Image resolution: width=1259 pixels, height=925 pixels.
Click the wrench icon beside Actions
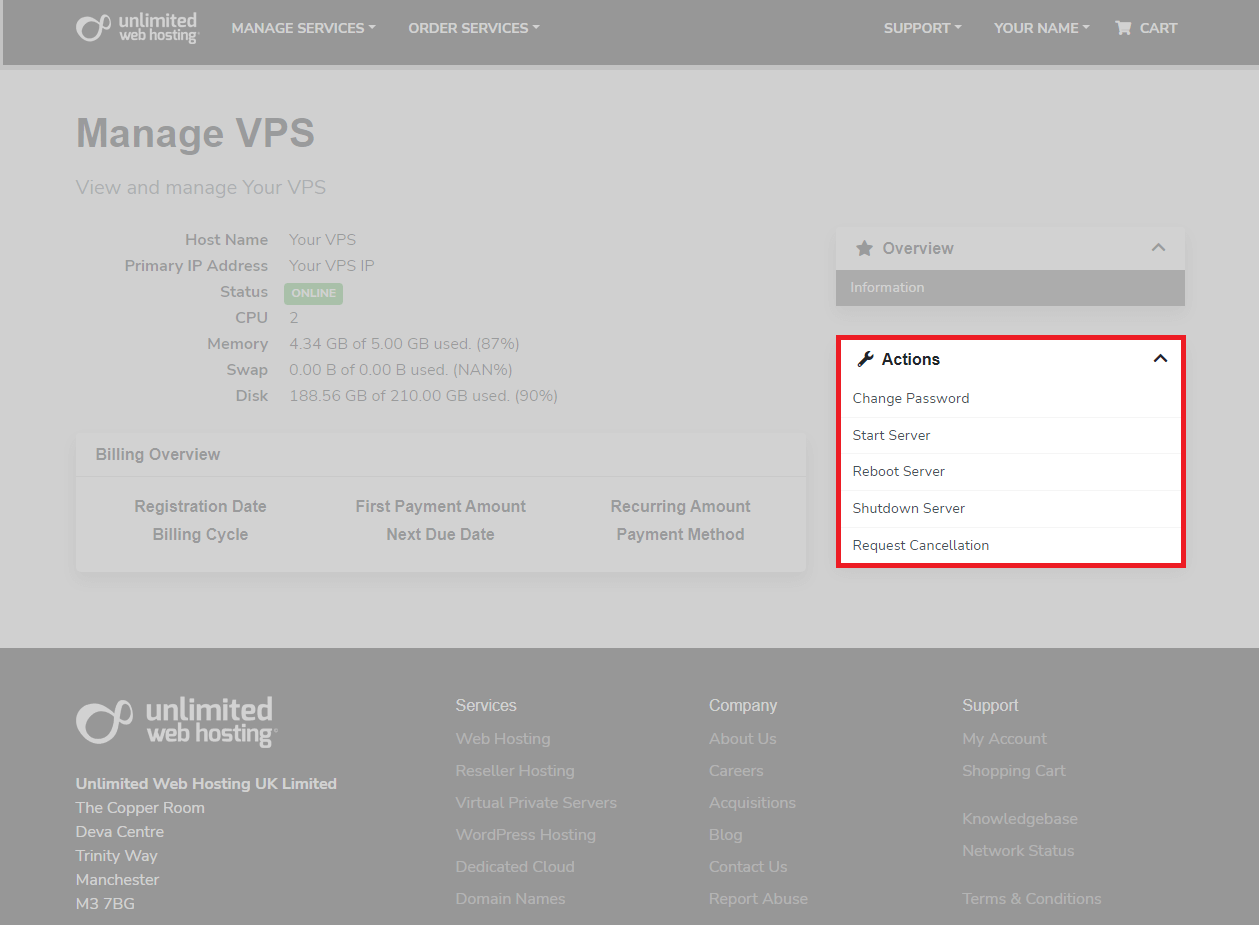click(x=866, y=359)
